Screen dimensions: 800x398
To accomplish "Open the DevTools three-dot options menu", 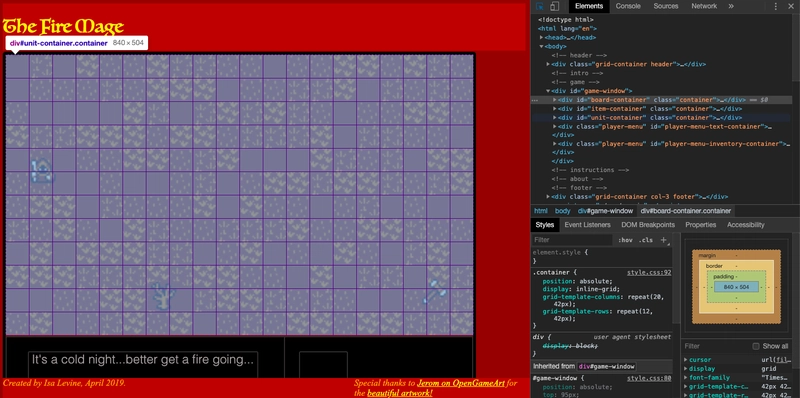I will (x=776, y=6).
